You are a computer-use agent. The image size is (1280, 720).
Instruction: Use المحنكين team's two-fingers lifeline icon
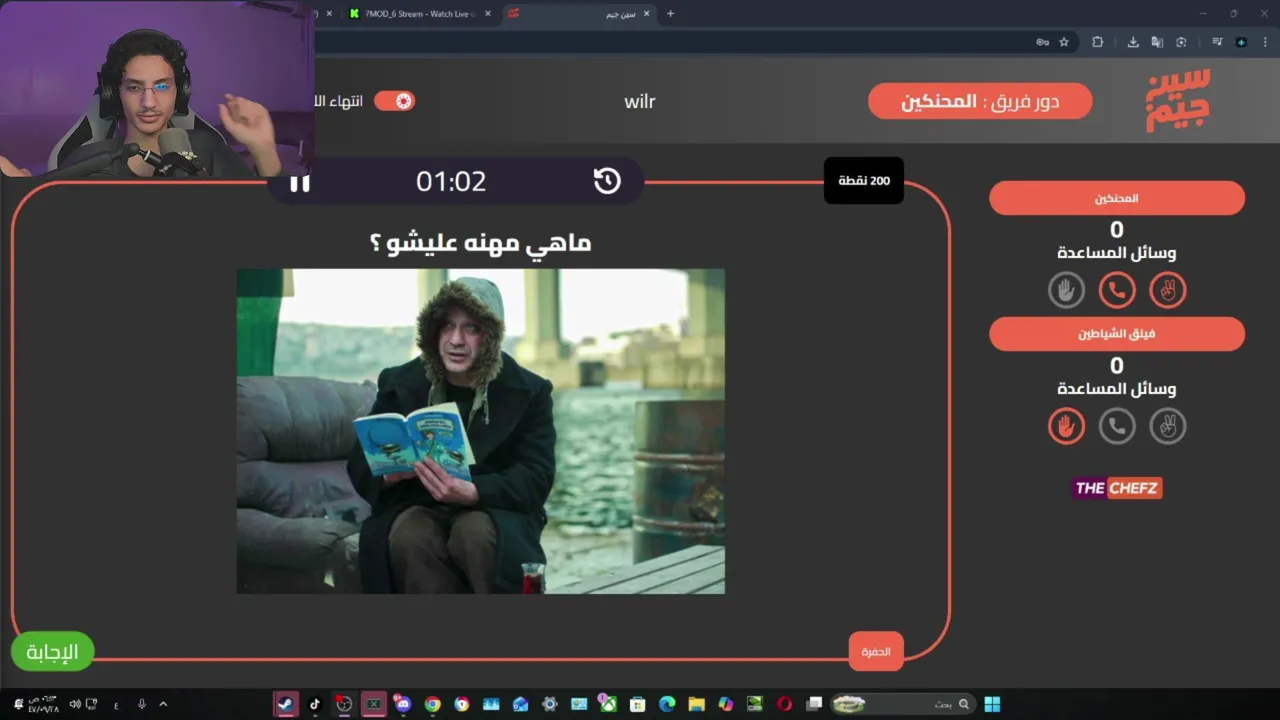(x=1168, y=290)
